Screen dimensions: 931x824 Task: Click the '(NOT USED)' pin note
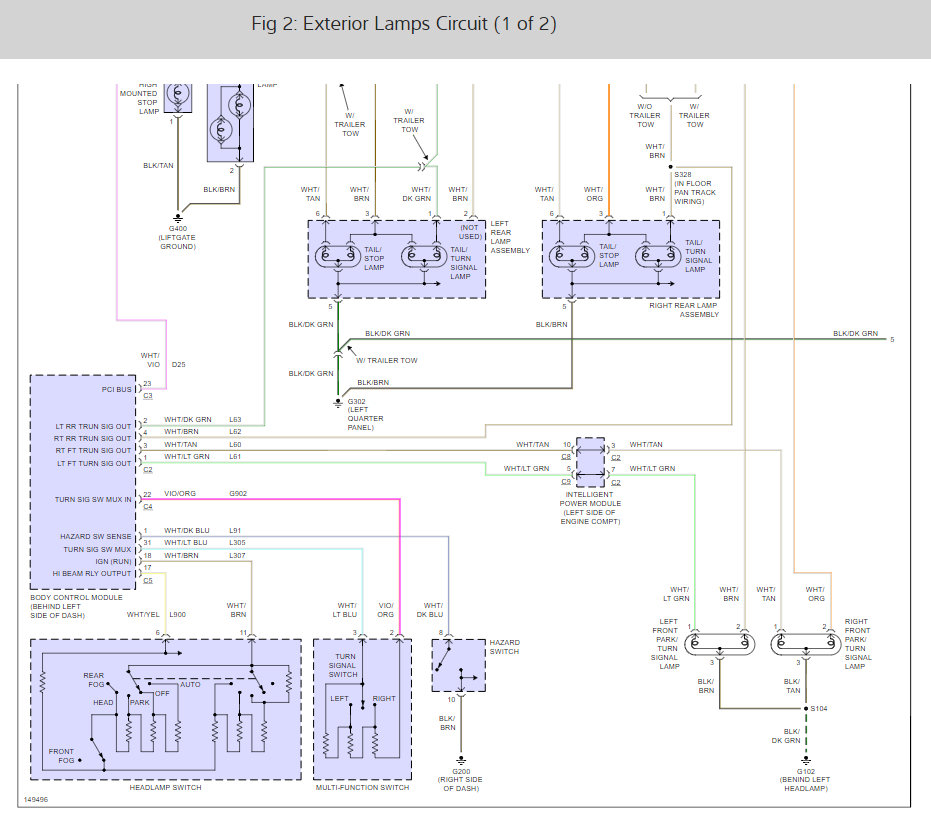coord(470,232)
